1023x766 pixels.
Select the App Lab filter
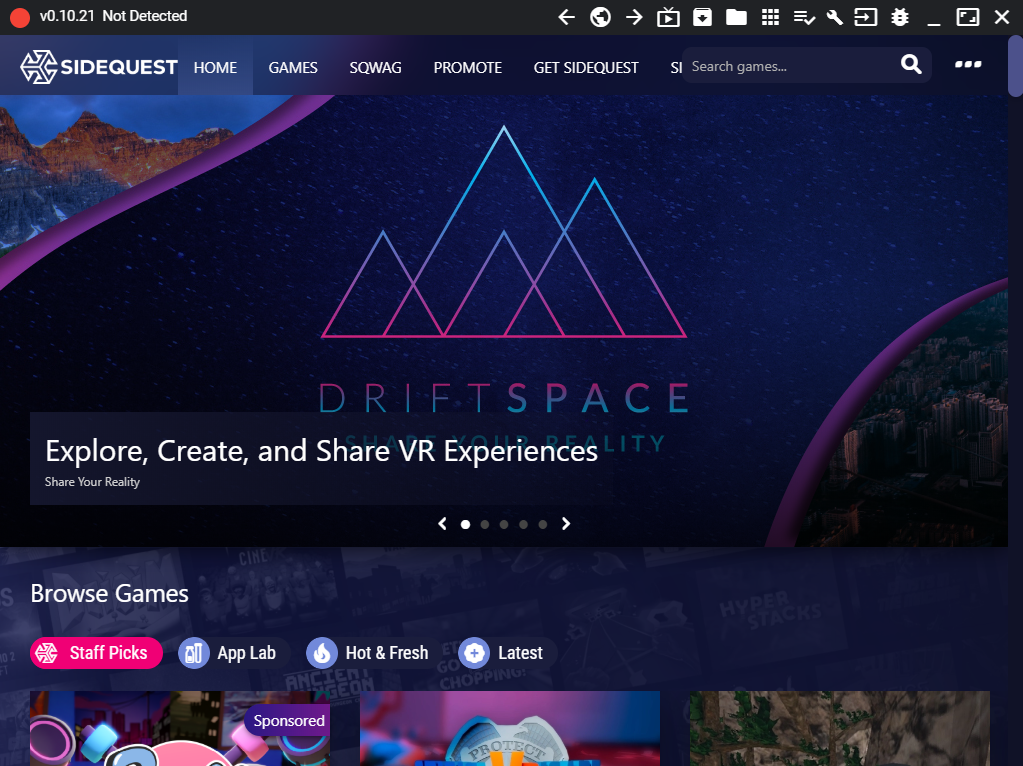pyautogui.click(x=234, y=652)
